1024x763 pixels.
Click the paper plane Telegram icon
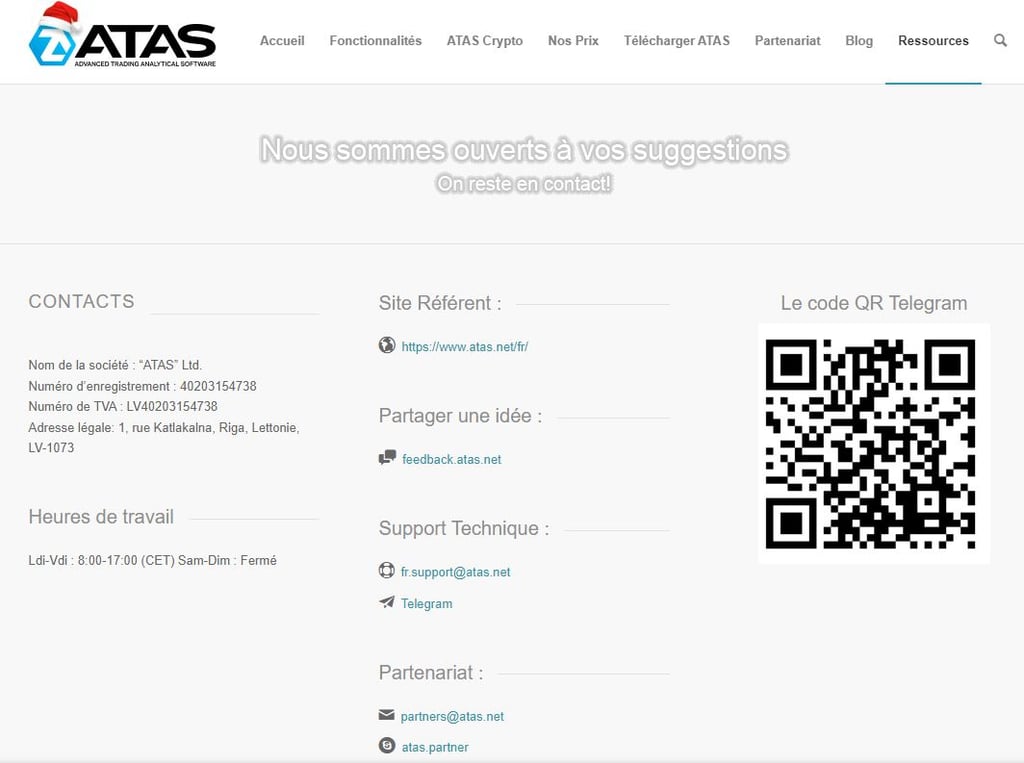(x=386, y=602)
